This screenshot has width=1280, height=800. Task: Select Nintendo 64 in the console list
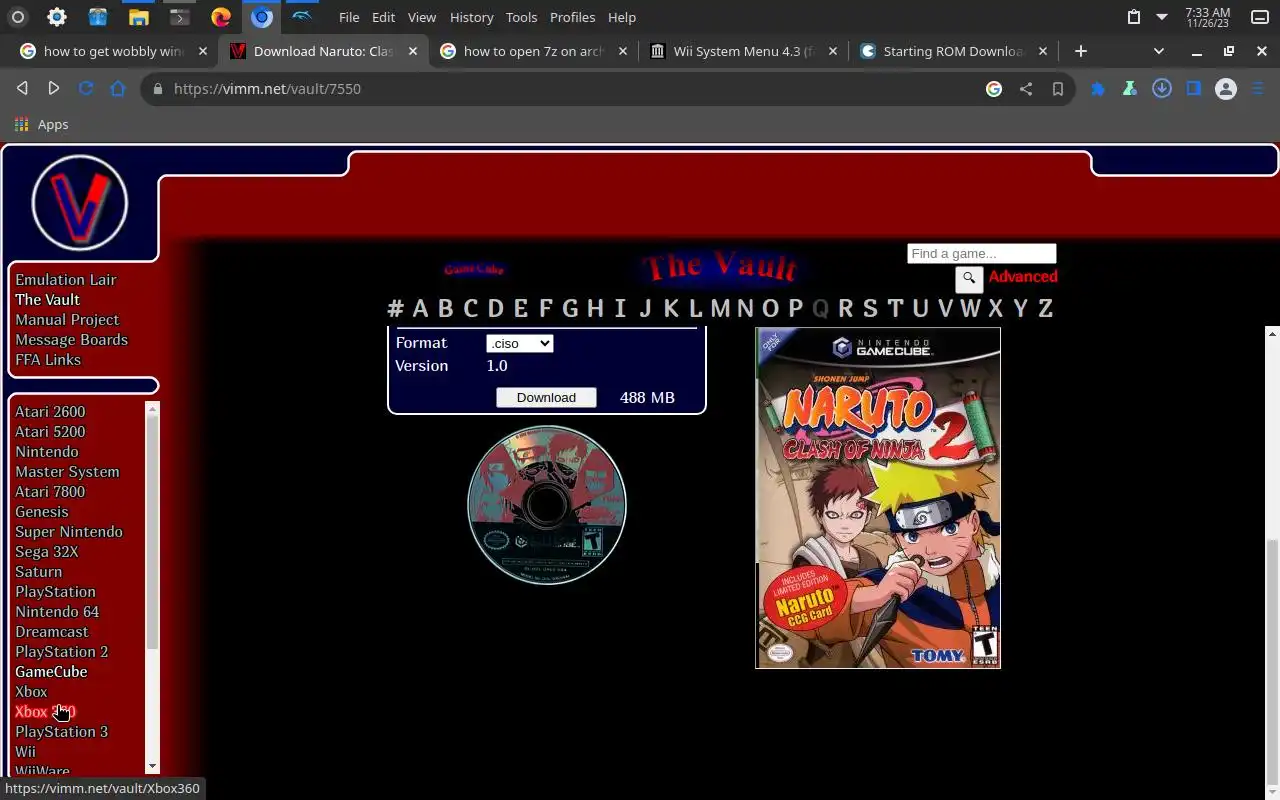click(57, 612)
